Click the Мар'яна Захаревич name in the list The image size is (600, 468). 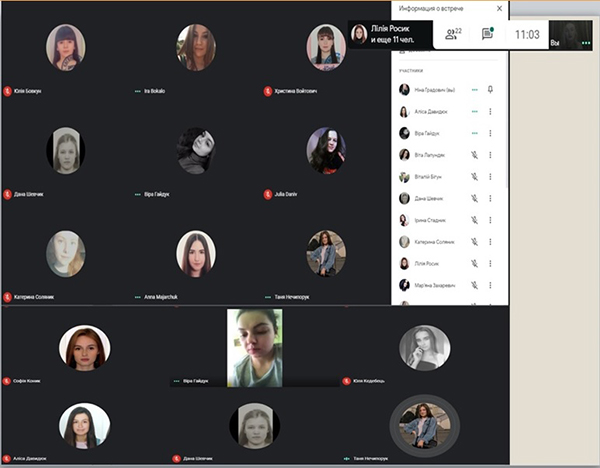(435, 285)
